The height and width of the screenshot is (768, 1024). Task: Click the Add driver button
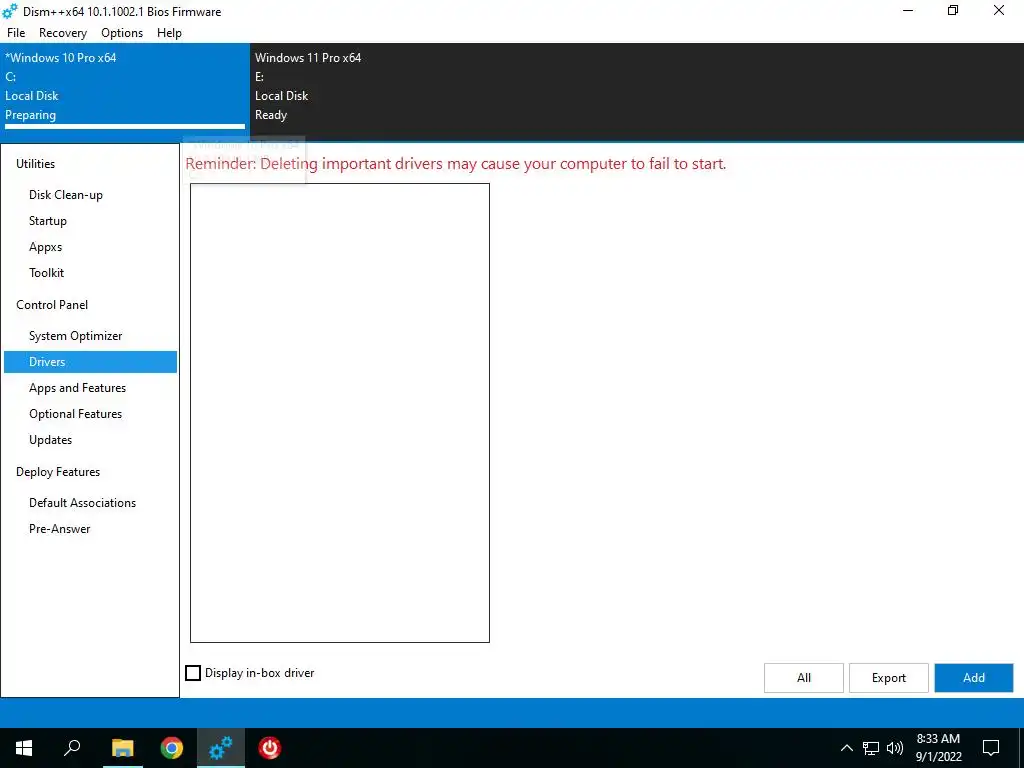(x=974, y=678)
